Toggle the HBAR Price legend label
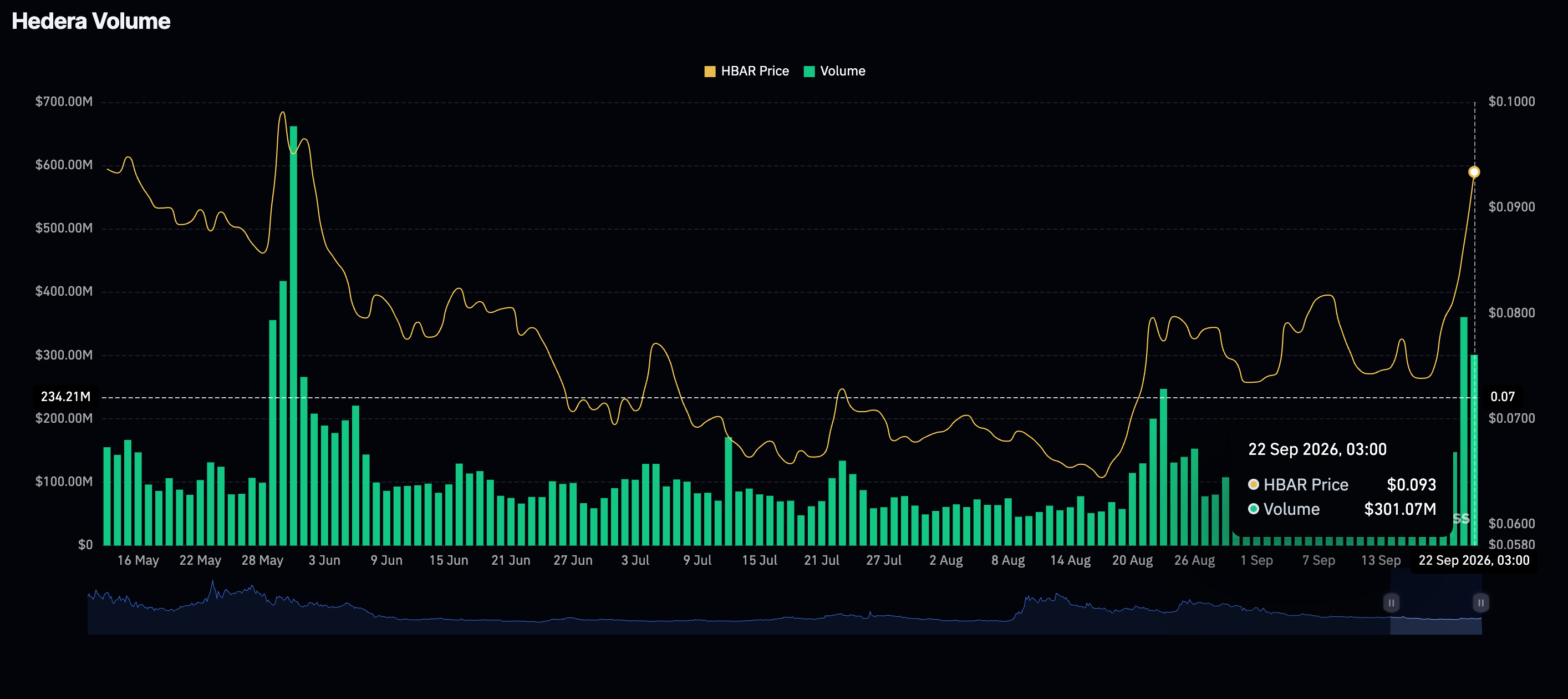 pyautogui.click(x=755, y=71)
